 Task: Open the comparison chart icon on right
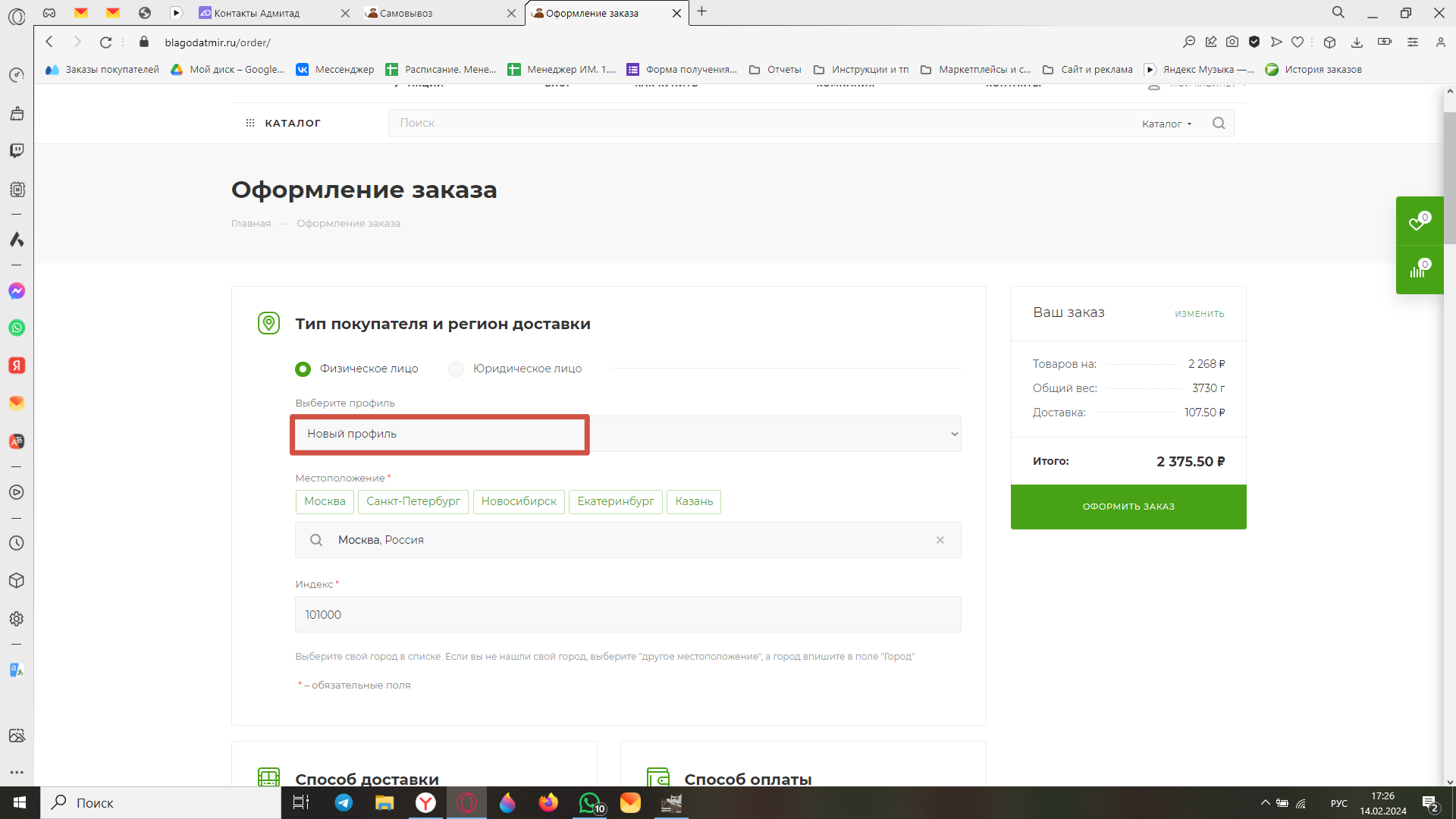point(1418,270)
